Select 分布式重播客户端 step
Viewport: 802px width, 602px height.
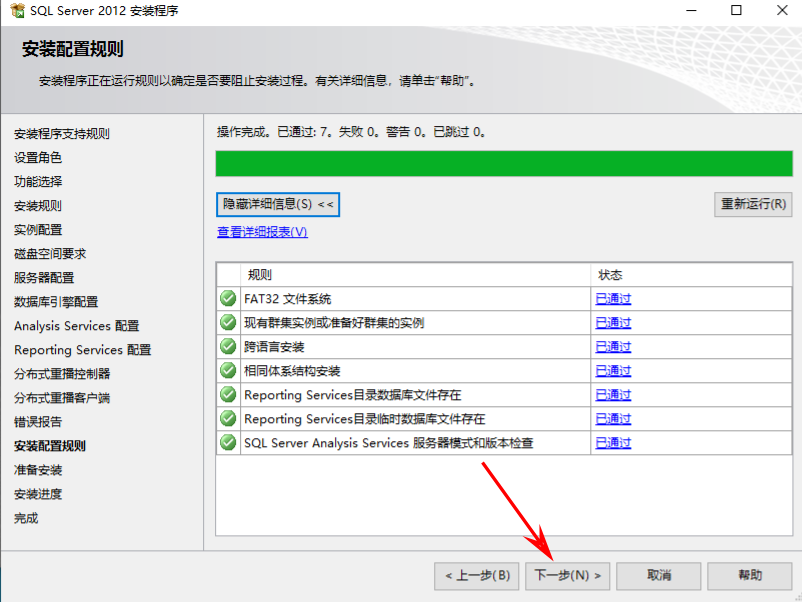tap(62, 398)
